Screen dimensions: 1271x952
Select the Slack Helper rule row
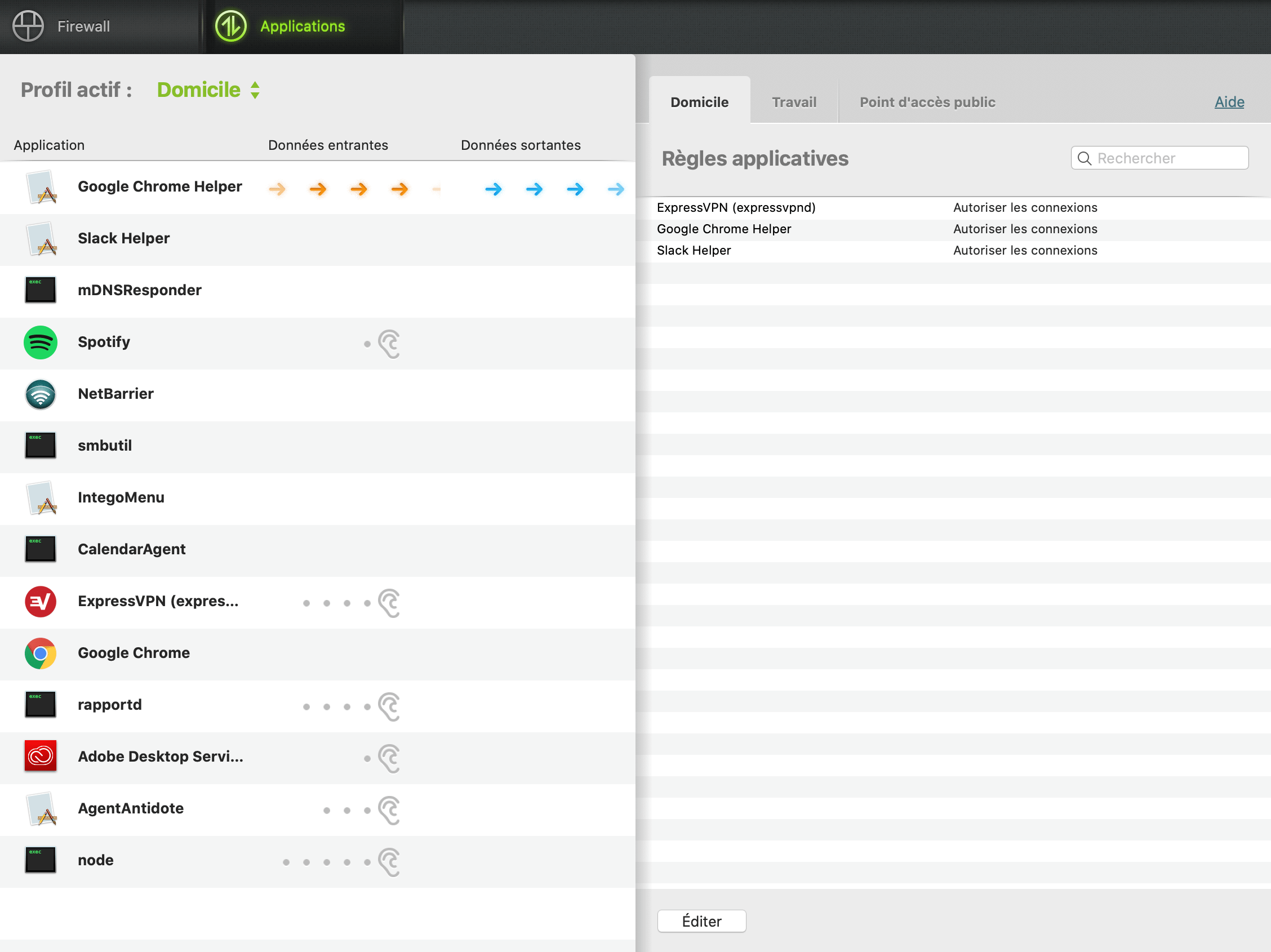[x=953, y=251]
